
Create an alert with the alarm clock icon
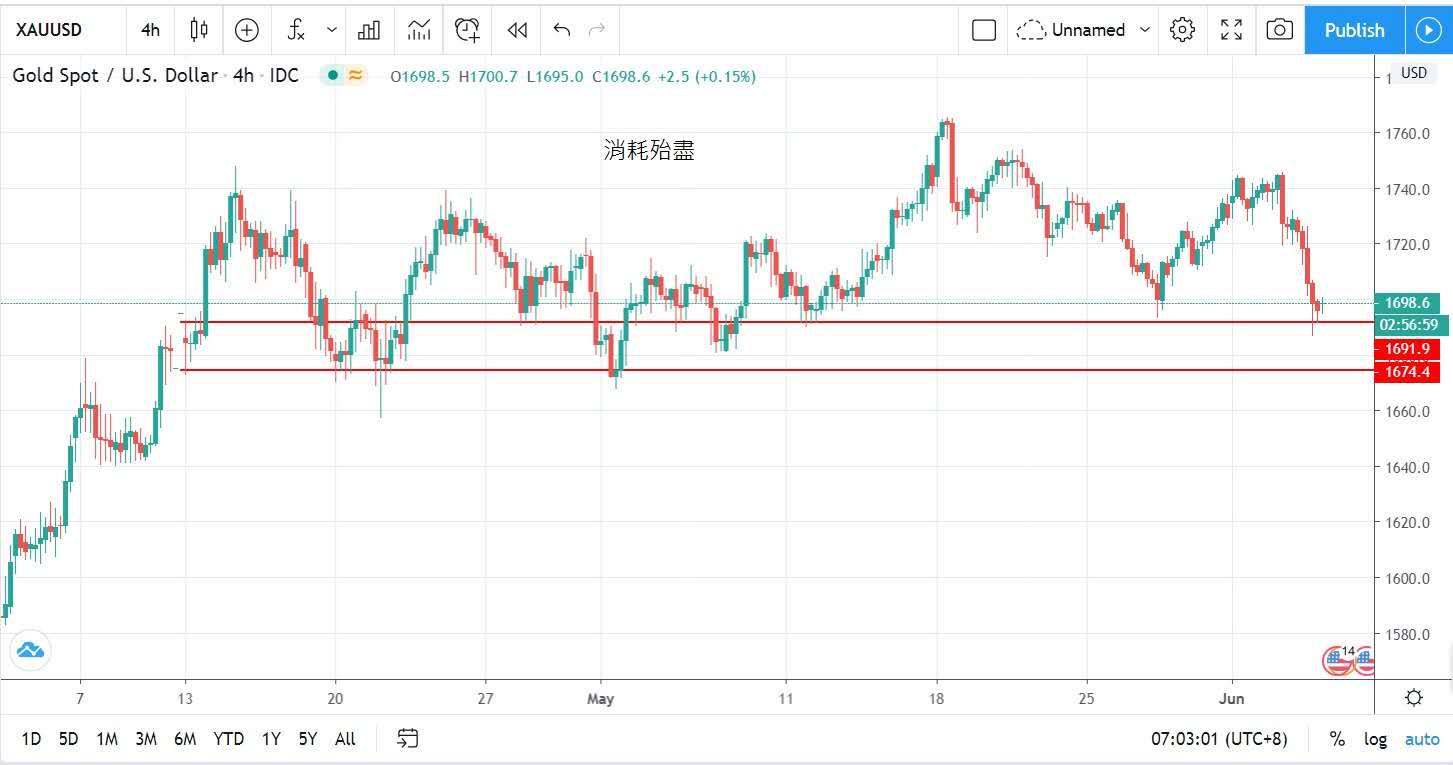pos(467,30)
